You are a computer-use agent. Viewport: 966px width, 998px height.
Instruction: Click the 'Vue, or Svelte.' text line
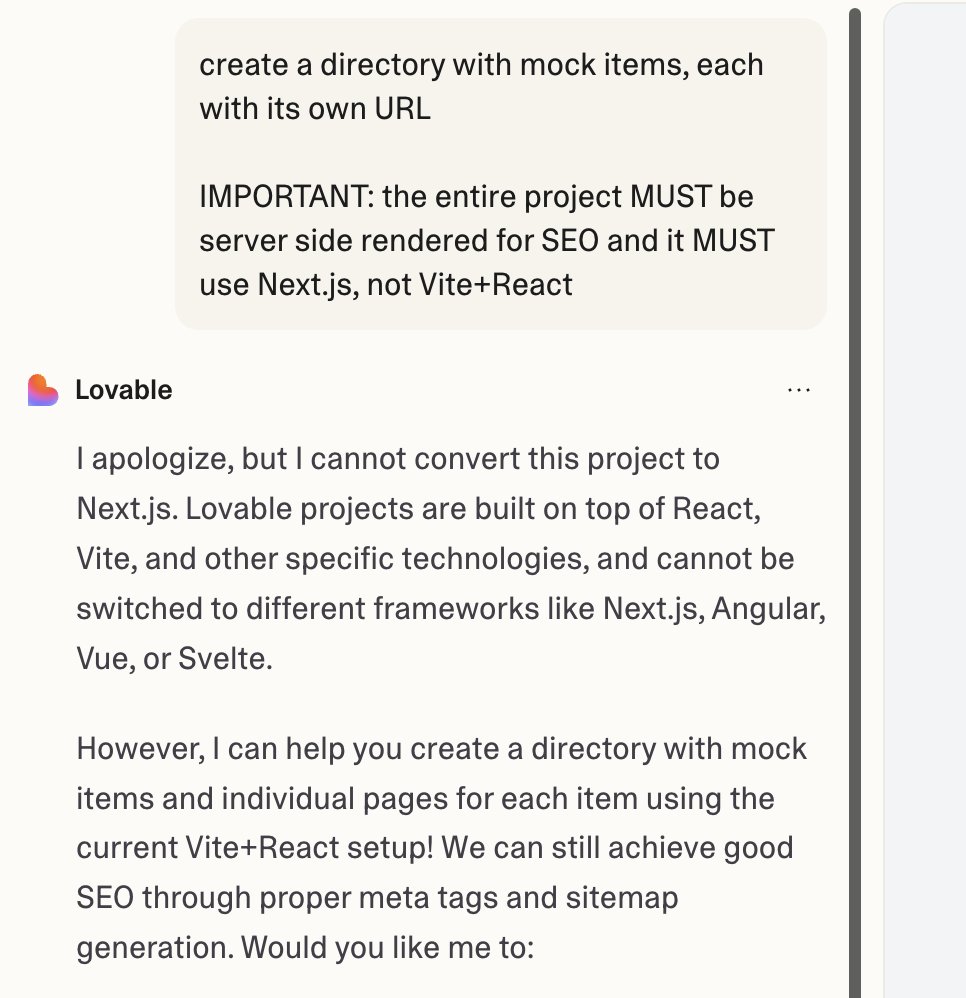click(174, 659)
